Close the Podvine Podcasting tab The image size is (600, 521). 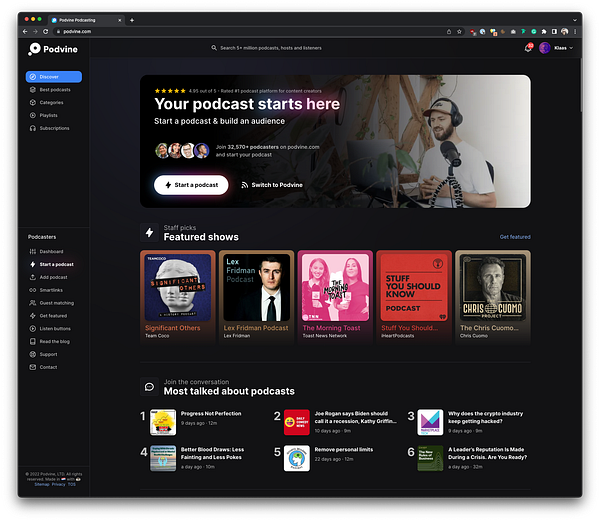[119, 20]
